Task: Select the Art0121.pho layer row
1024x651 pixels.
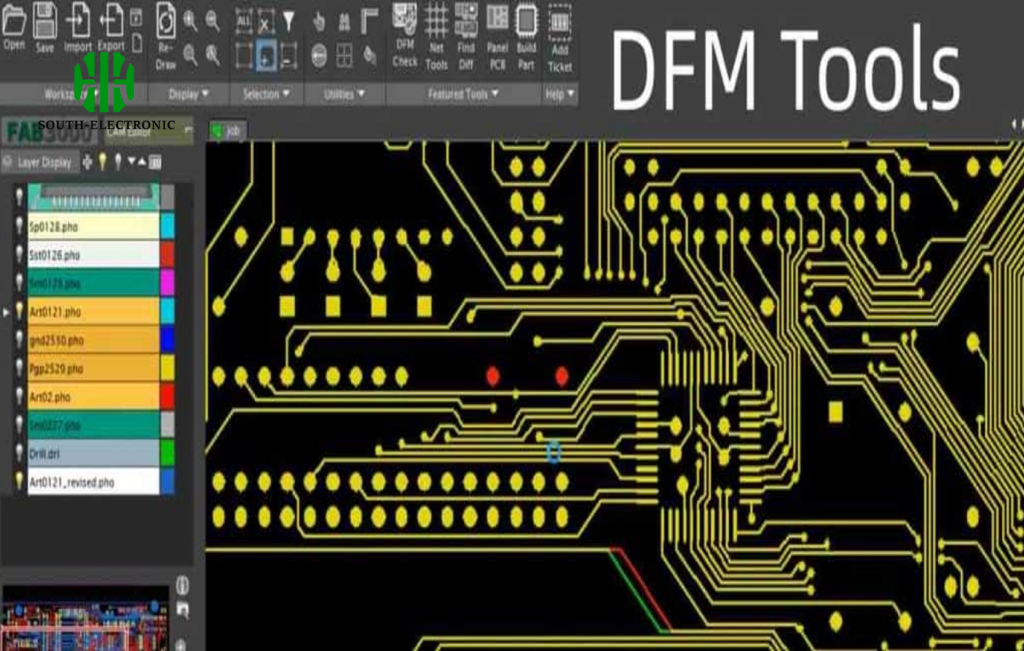Action: (x=93, y=311)
